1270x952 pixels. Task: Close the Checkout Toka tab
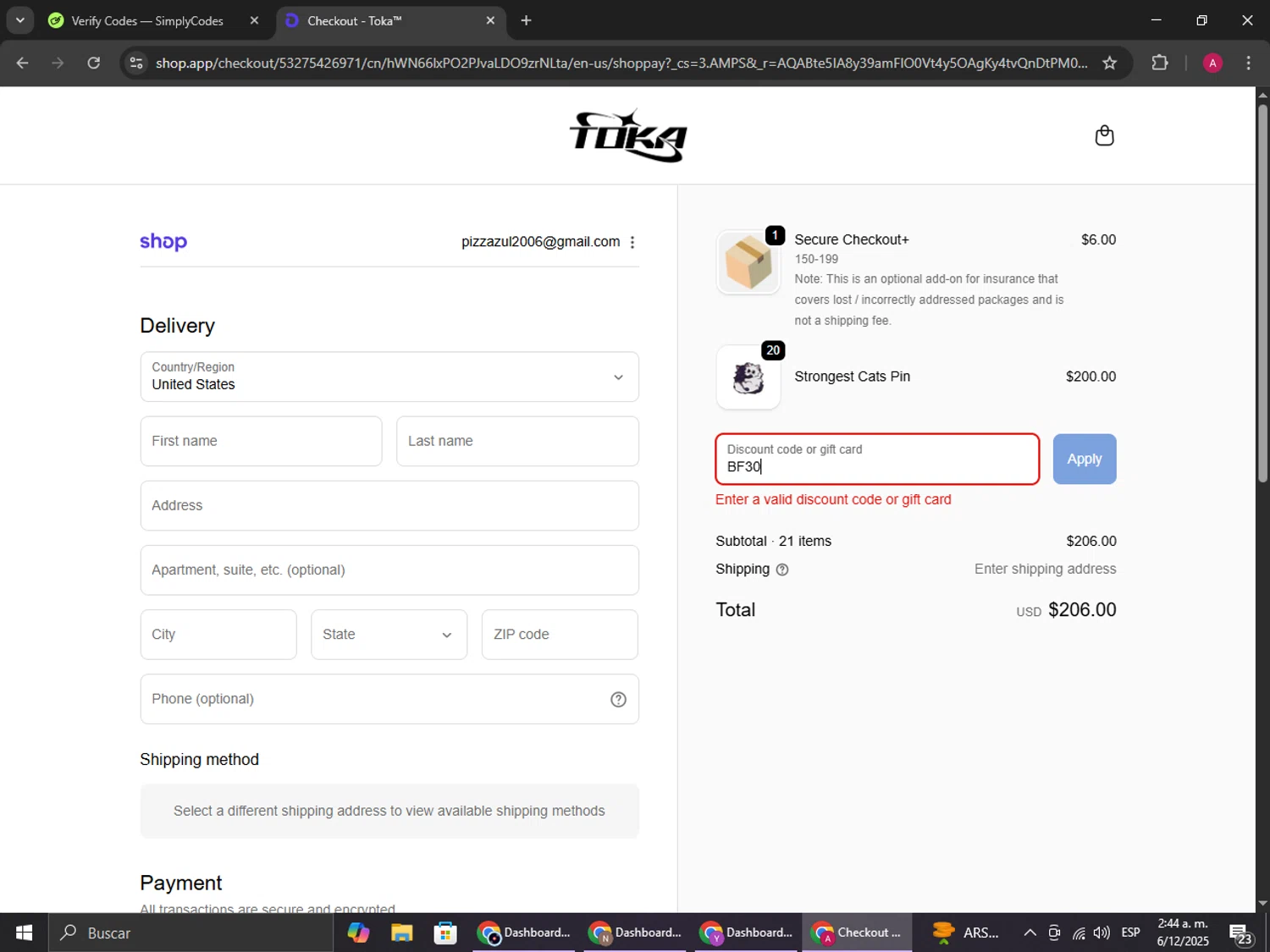[x=490, y=20]
